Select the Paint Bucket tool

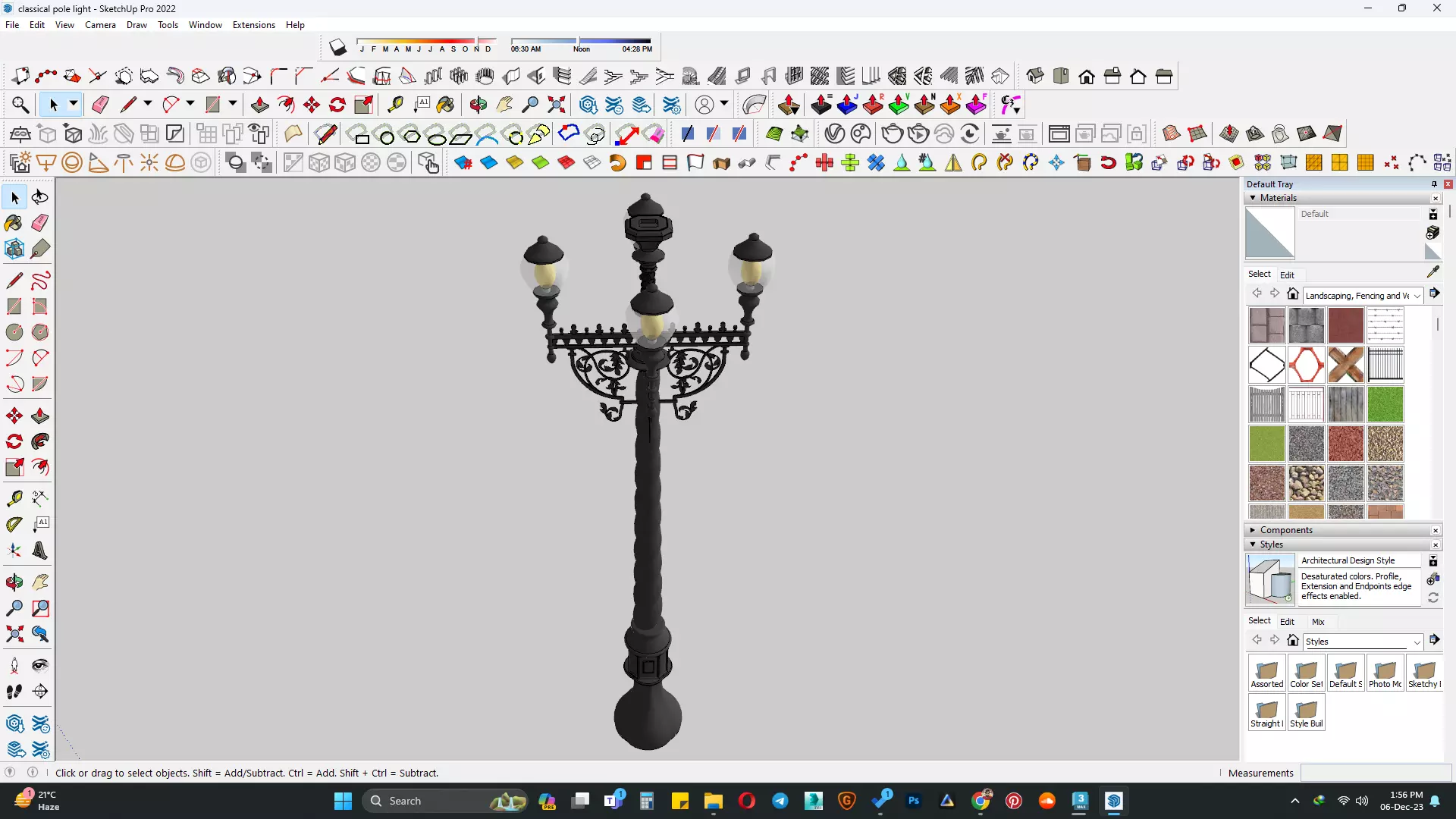(14, 223)
